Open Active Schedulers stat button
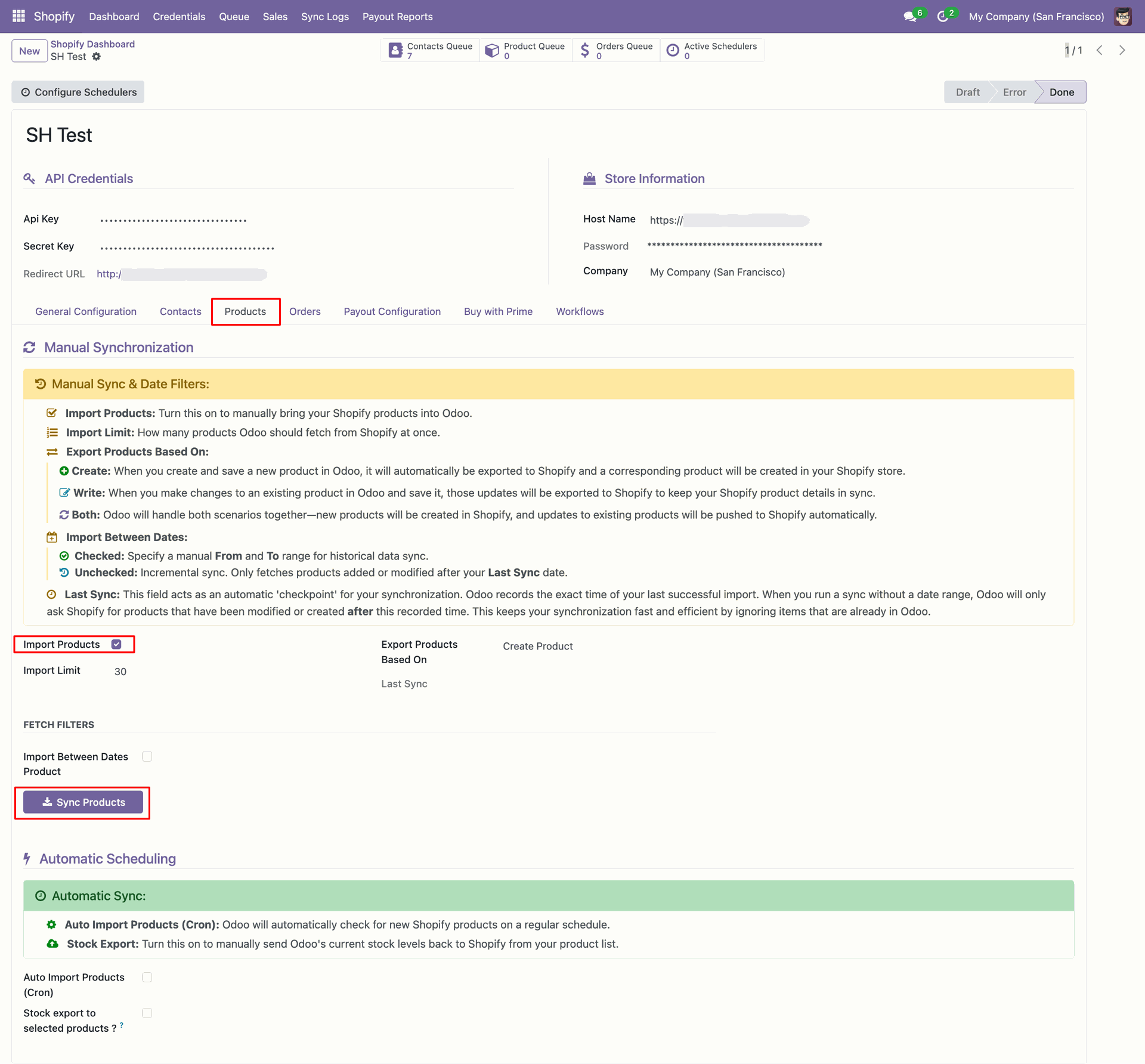Viewport: 1145px width, 1064px height. click(x=712, y=50)
